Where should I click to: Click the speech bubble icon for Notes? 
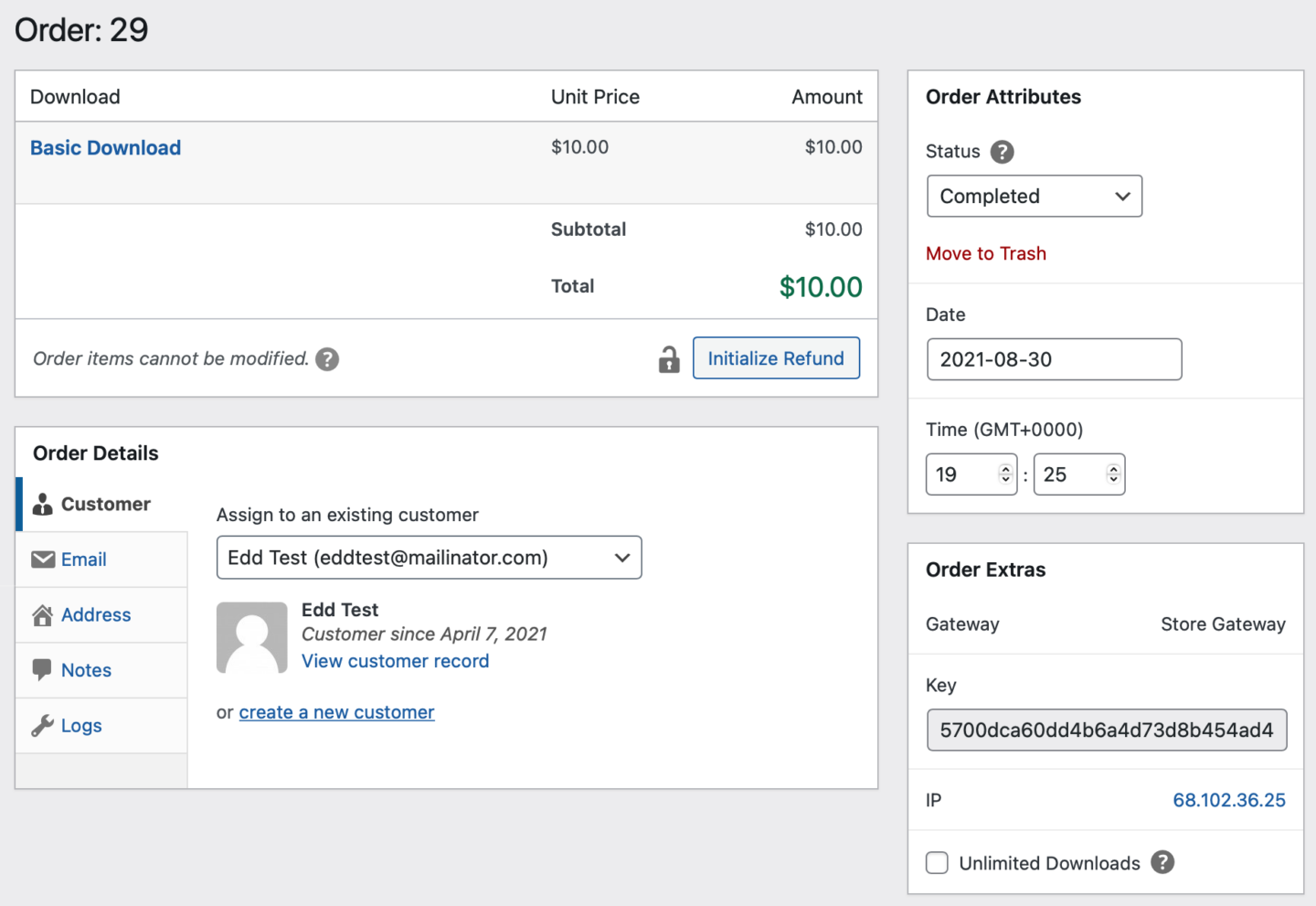[43, 669]
